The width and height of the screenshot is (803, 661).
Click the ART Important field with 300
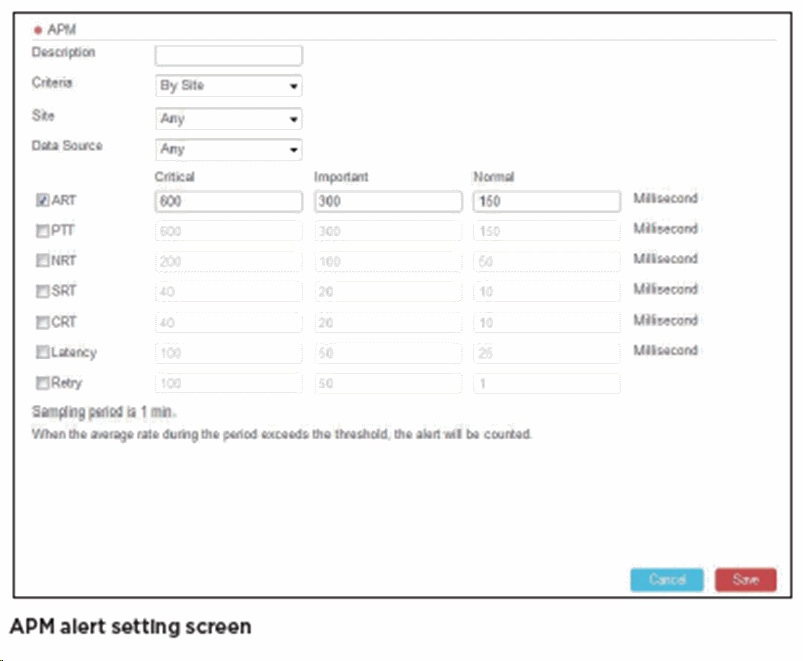(x=387, y=201)
